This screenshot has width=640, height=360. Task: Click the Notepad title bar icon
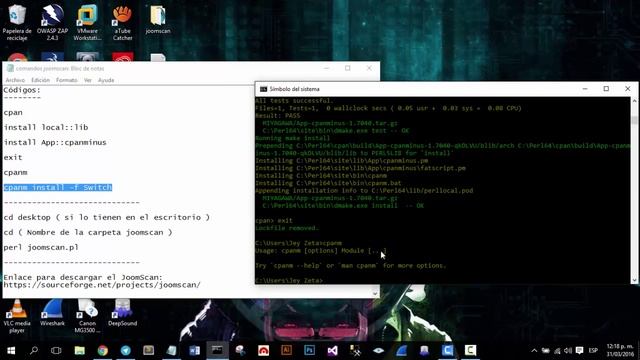(10, 69)
